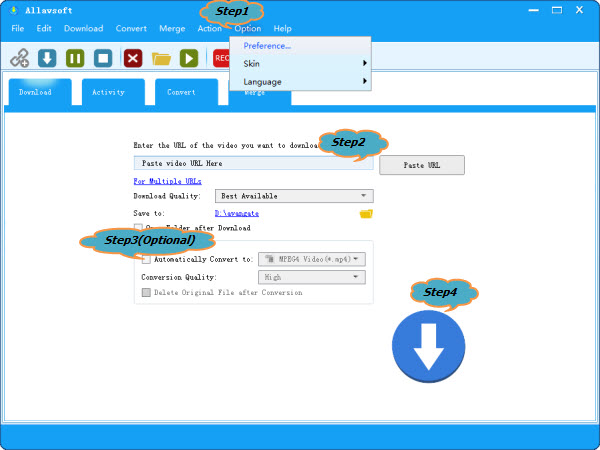The image size is (600, 450).
Task: Open MPEG4 Video format dropdown
Action: (312, 259)
